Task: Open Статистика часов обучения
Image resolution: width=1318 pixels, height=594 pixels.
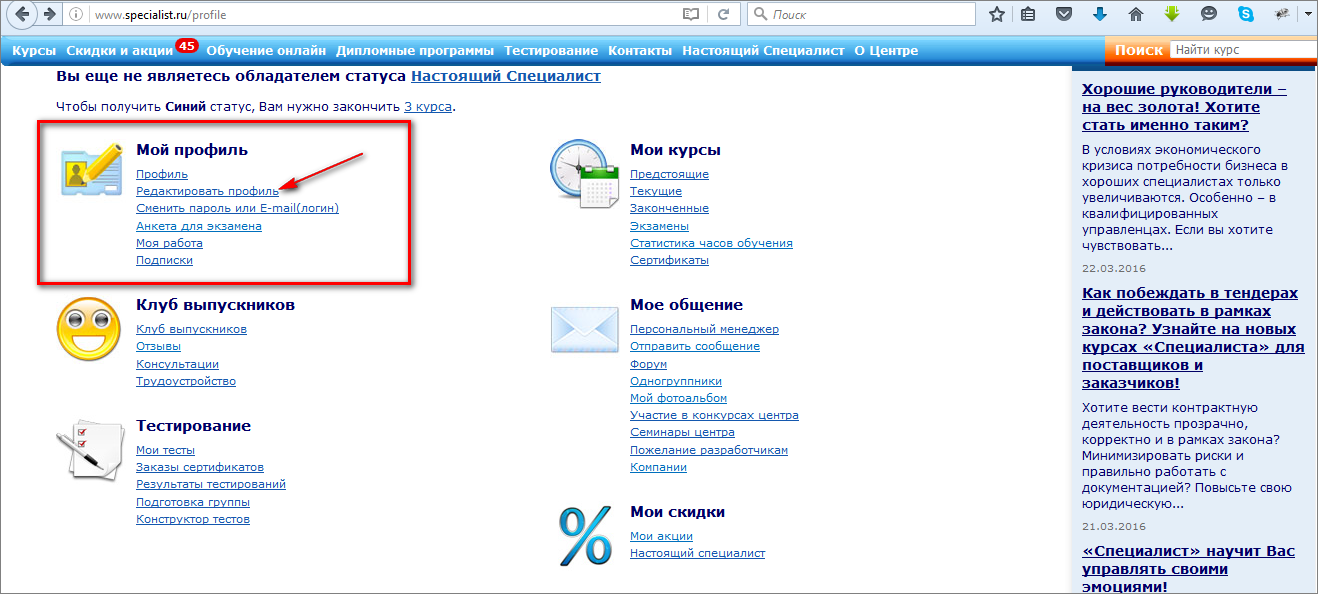Action: pyautogui.click(x=711, y=243)
